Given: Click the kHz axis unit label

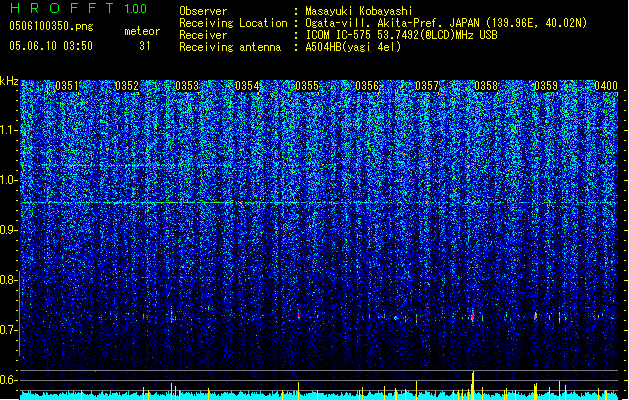Looking at the screenshot, I should 9,81.
